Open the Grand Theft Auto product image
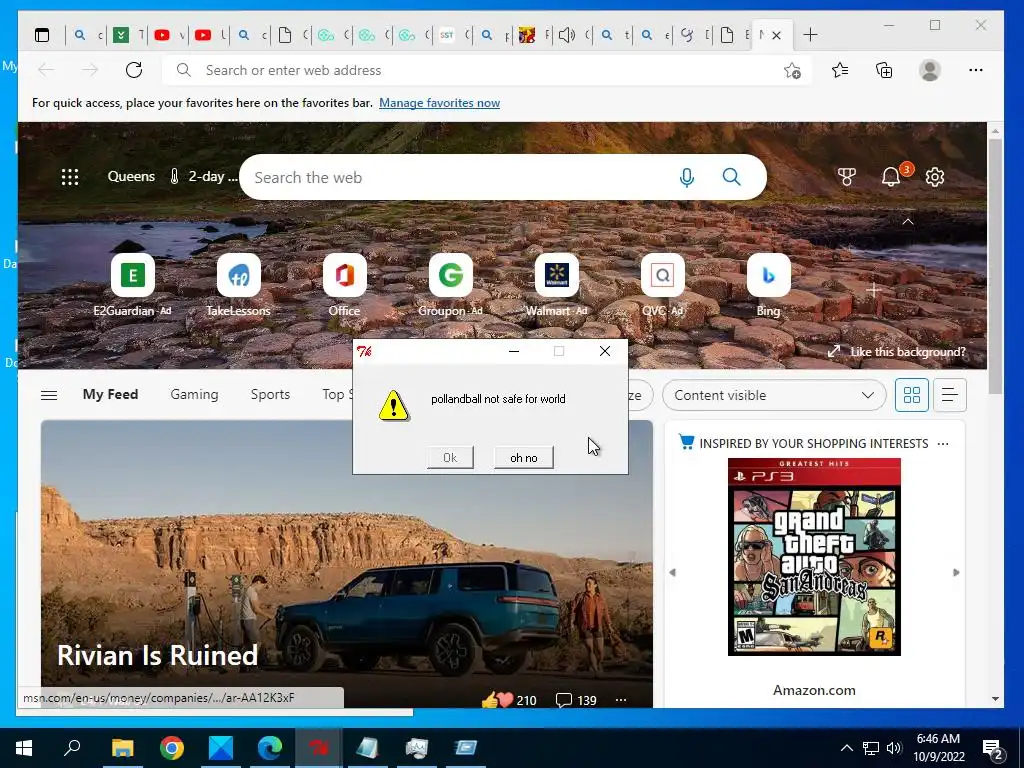Screen dimensions: 1024x768 [814, 557]
